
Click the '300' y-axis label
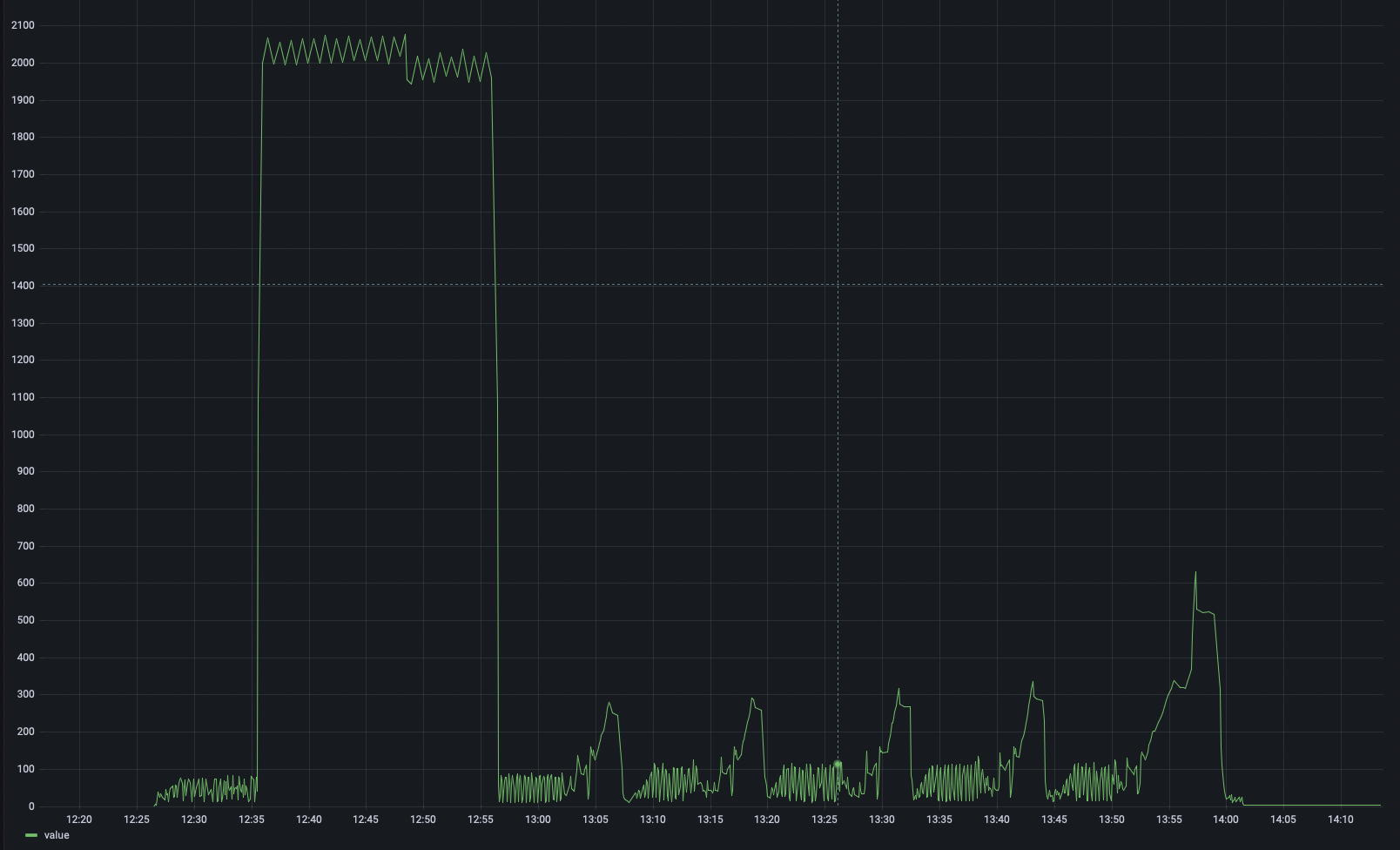(25, 695)
